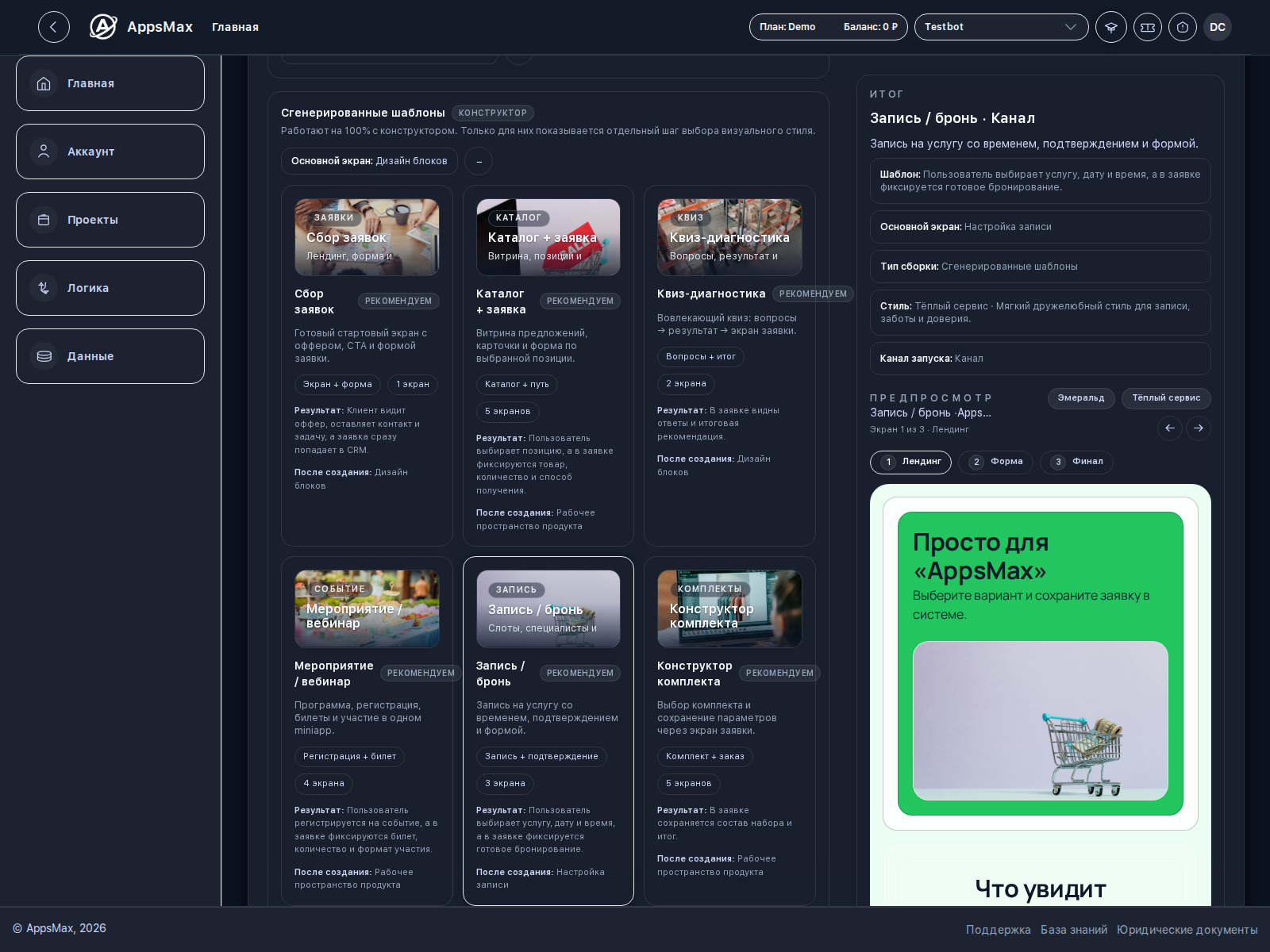The image size is (1270, 952).
Task: Open Логика in the sidebar
Action: [110, 288]
